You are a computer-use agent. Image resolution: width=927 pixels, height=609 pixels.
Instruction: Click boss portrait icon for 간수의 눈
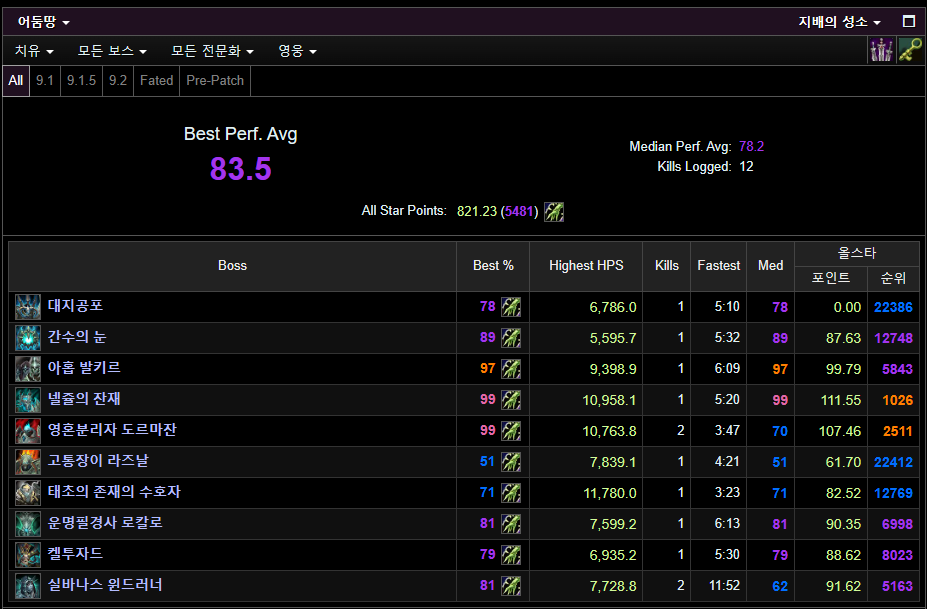28,338
